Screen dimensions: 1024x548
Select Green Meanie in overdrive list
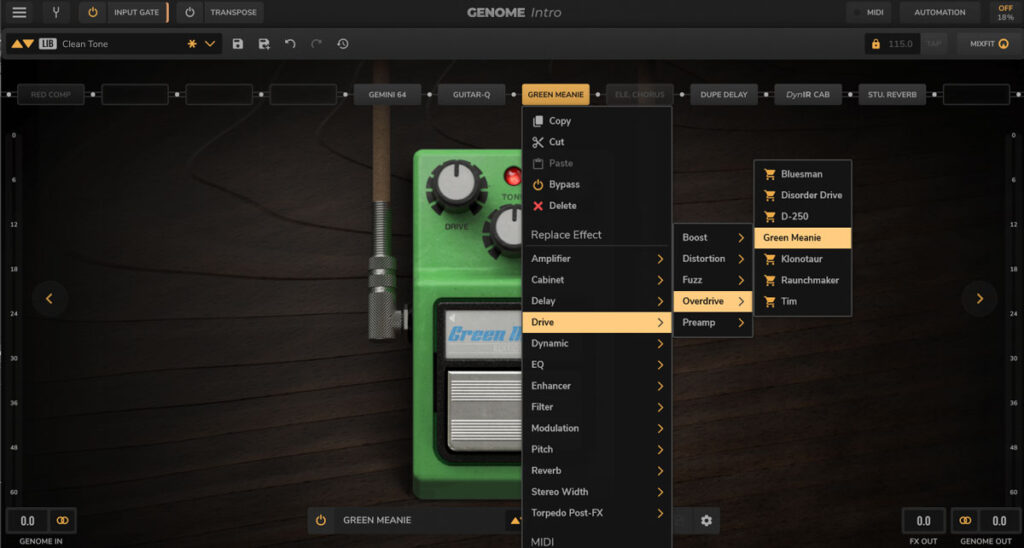coord(803,238)
